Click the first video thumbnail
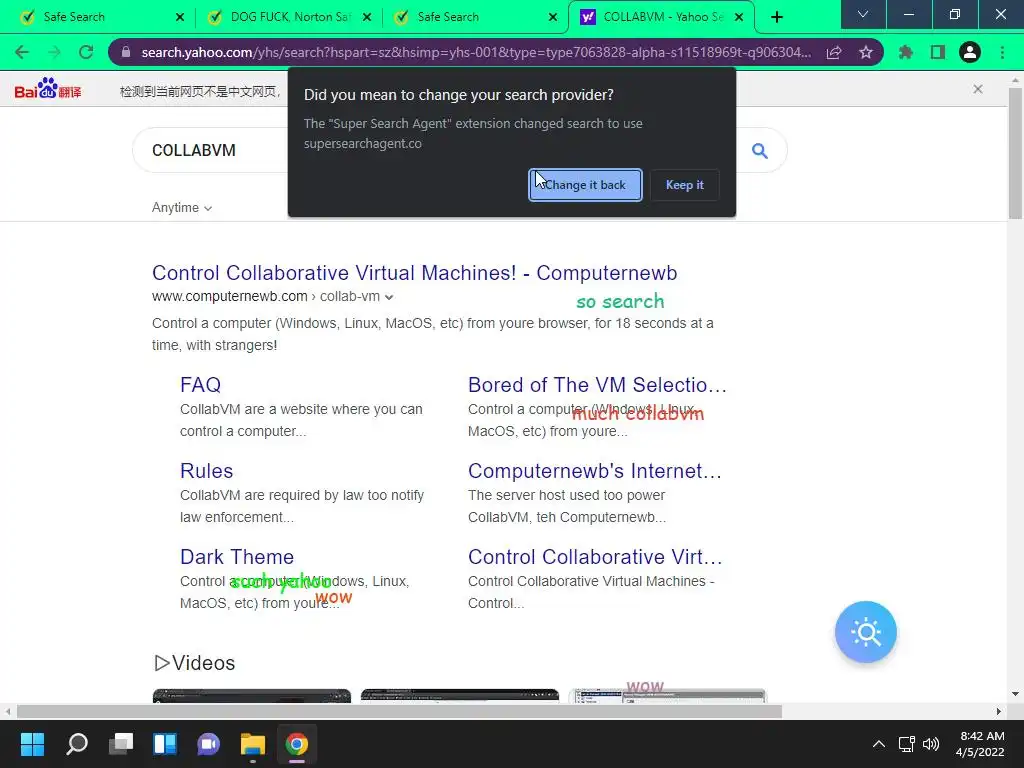Image resolution: width=1024 pixels, height=768 pixels. pos(251,696)
